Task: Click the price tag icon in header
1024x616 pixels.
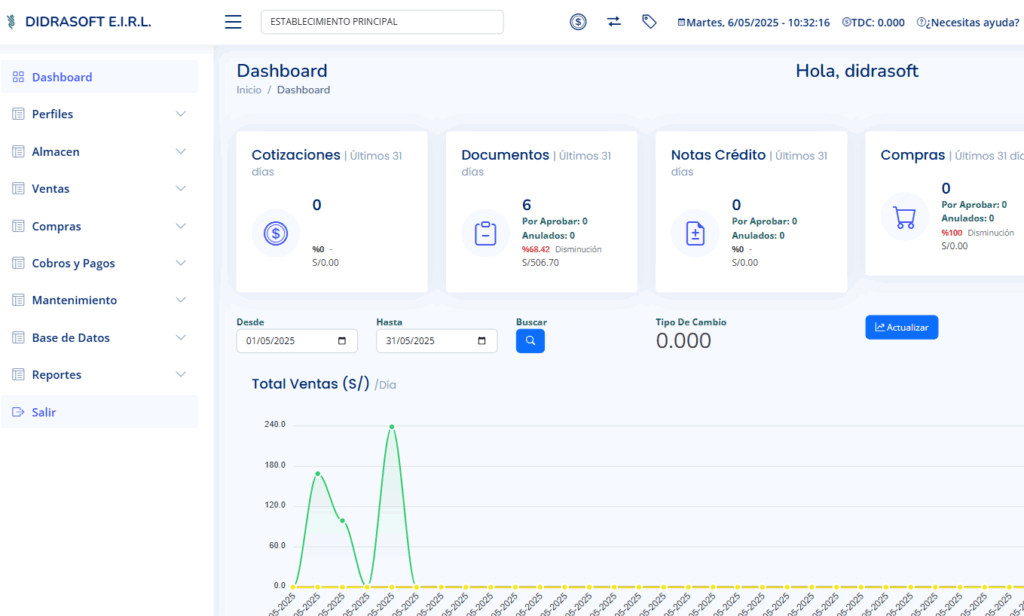Action: click(649, 22)
